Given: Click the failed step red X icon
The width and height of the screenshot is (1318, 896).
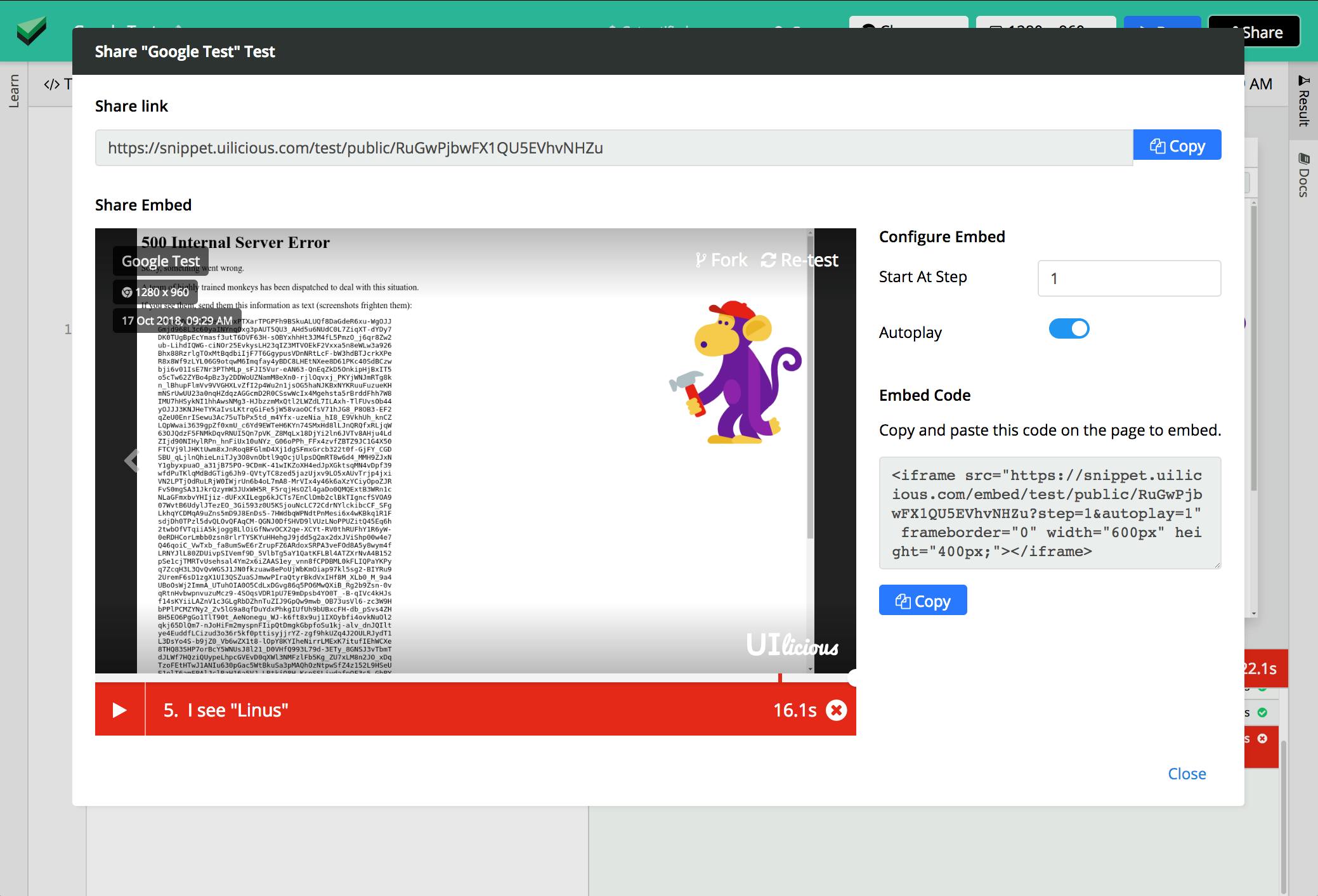Looking at the screenshot, I should coord(836,710).
